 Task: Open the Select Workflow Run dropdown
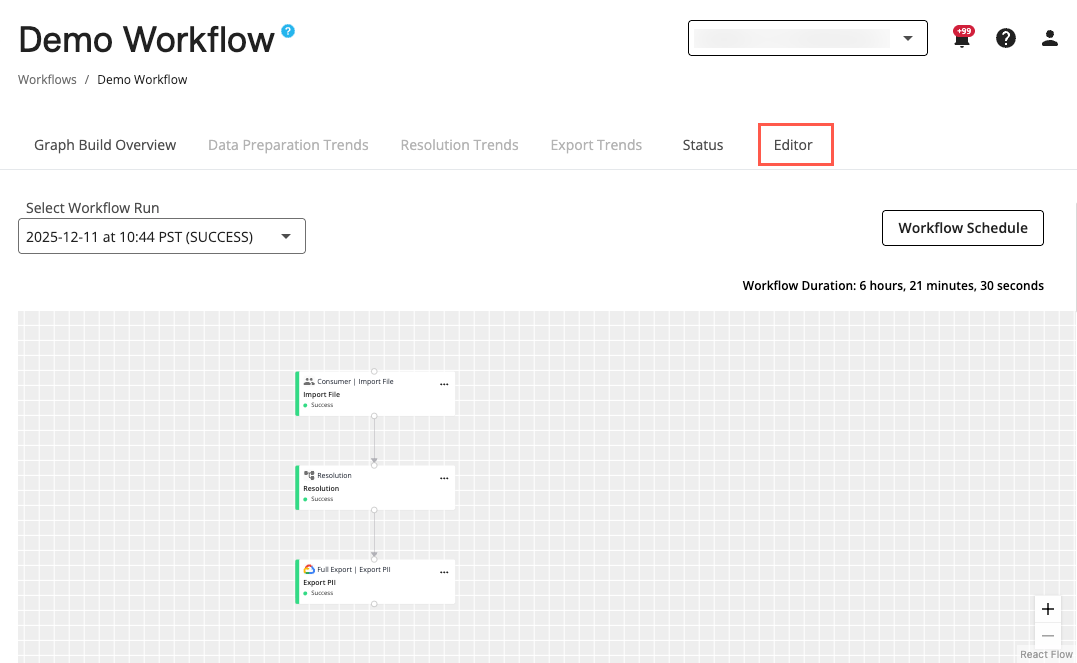pyautogui.click(x=162, y=236)
